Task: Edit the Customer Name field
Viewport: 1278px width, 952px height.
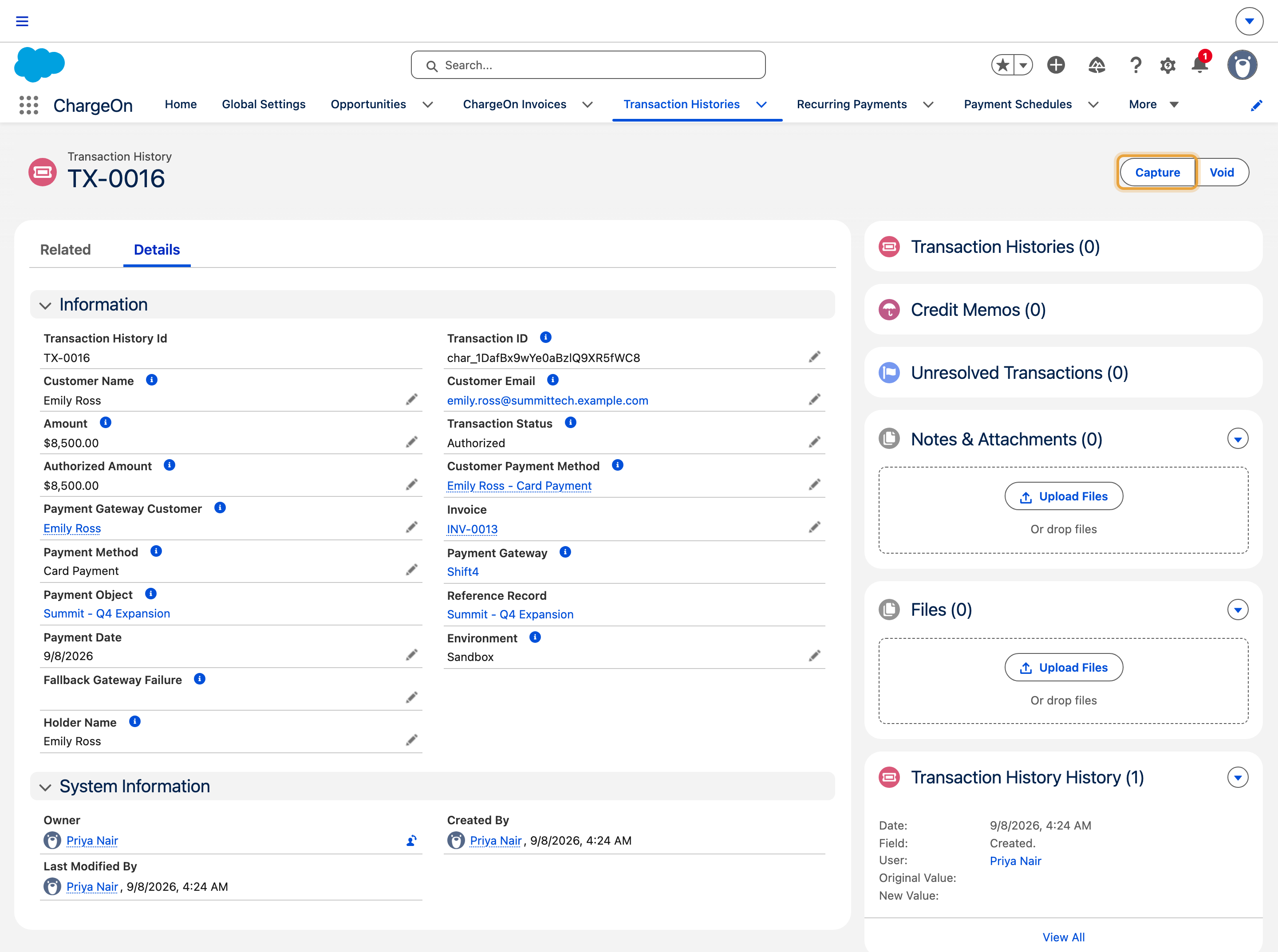Action: click(412, 400)
